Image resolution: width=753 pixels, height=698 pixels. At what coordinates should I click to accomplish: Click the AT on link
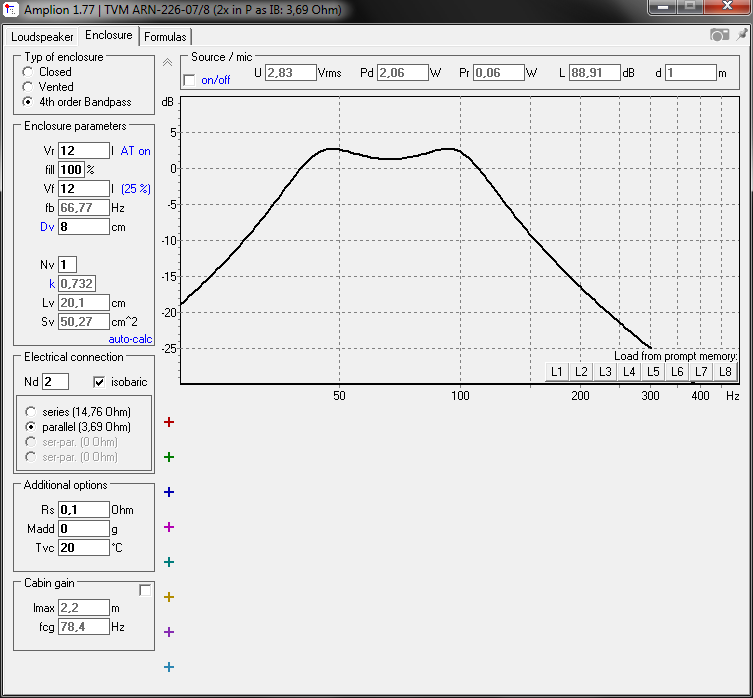(135, 151)
